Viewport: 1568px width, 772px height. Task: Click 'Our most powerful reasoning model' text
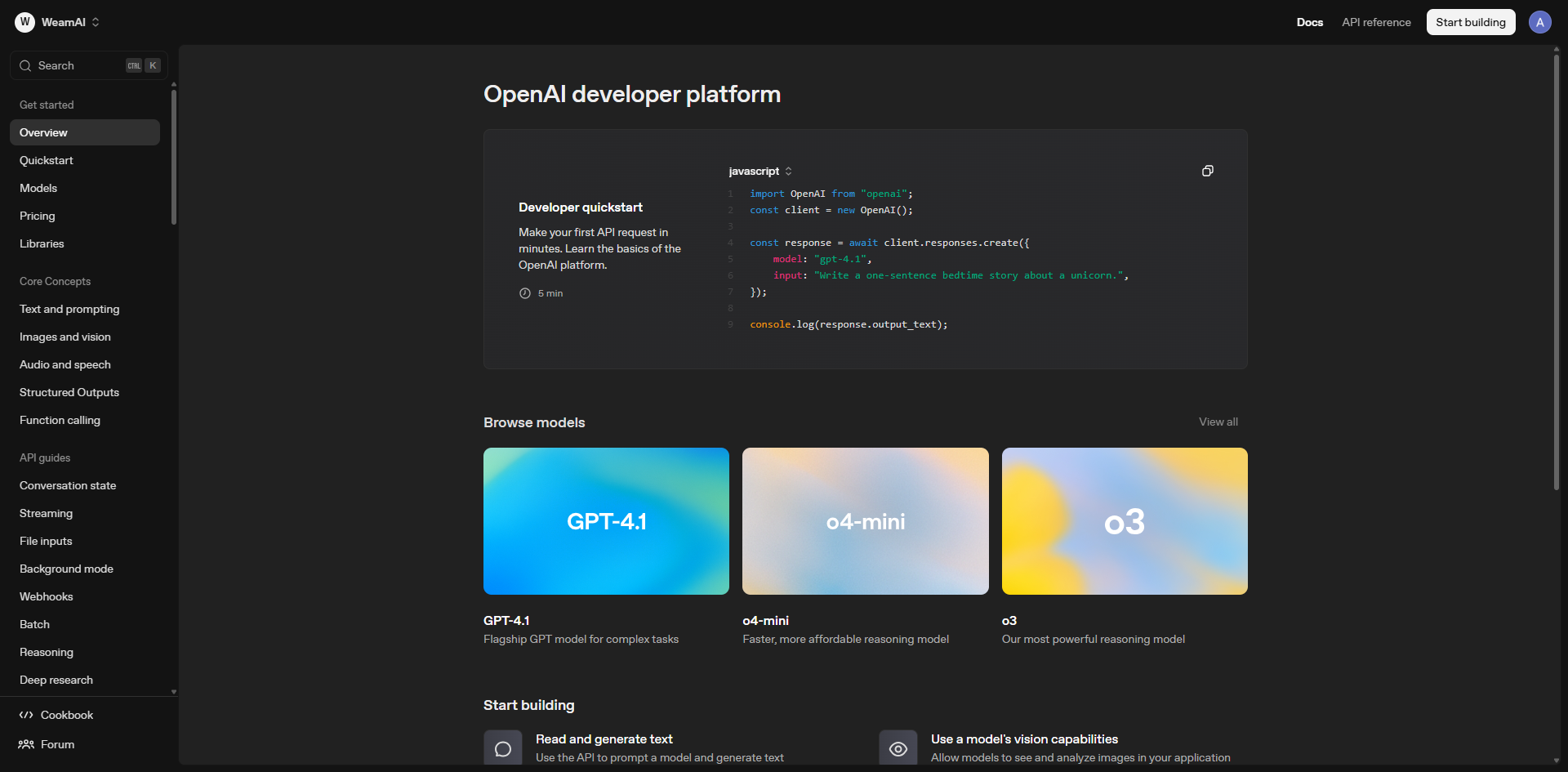pyautogui.click(x=1094, y=640)
